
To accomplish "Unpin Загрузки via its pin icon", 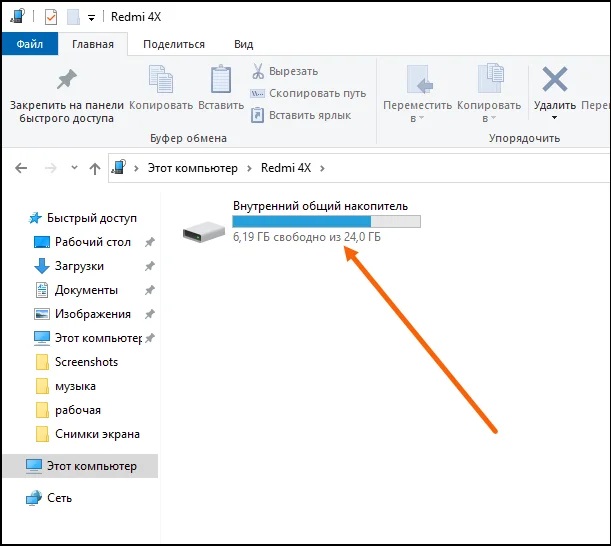I will [150, 266].
